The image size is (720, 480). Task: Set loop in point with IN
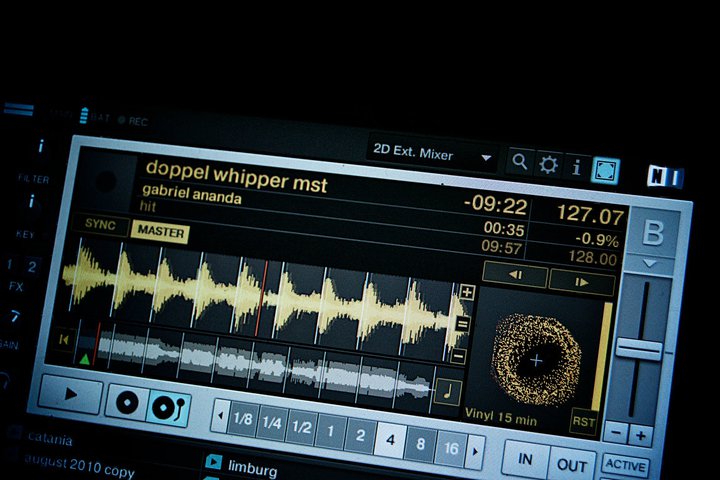(x=525, y=459)
